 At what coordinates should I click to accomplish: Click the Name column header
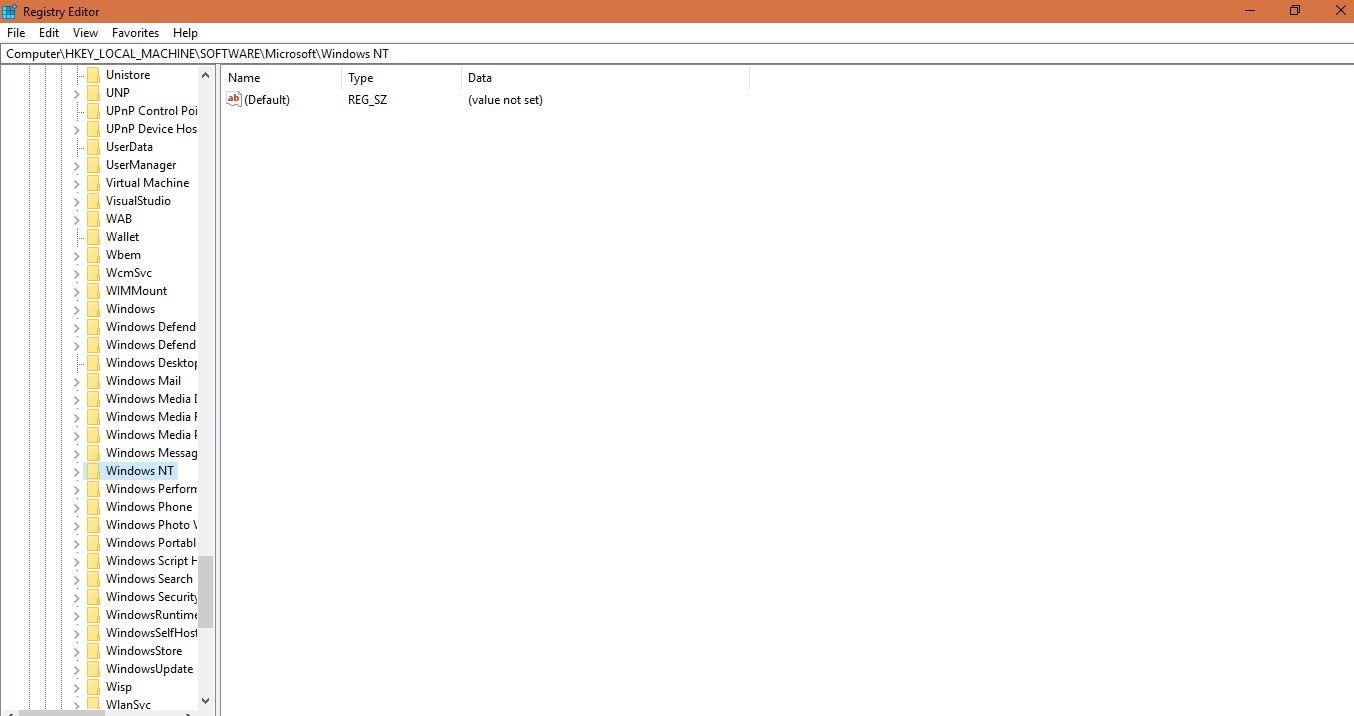tap(281, 77)
